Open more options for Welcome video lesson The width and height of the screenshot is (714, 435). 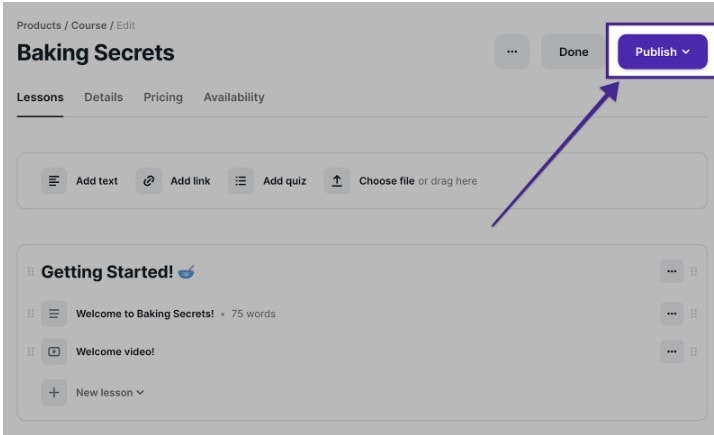coord(671,352)
